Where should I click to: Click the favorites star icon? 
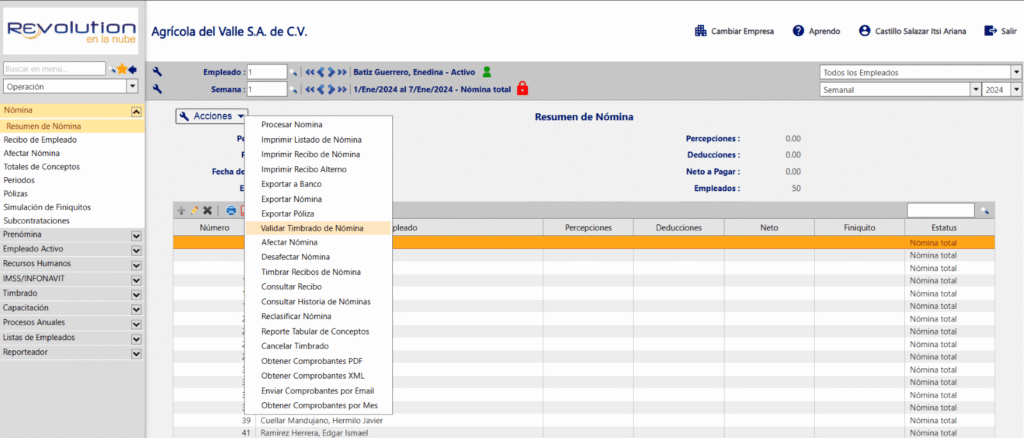click(x=122, y=69)
